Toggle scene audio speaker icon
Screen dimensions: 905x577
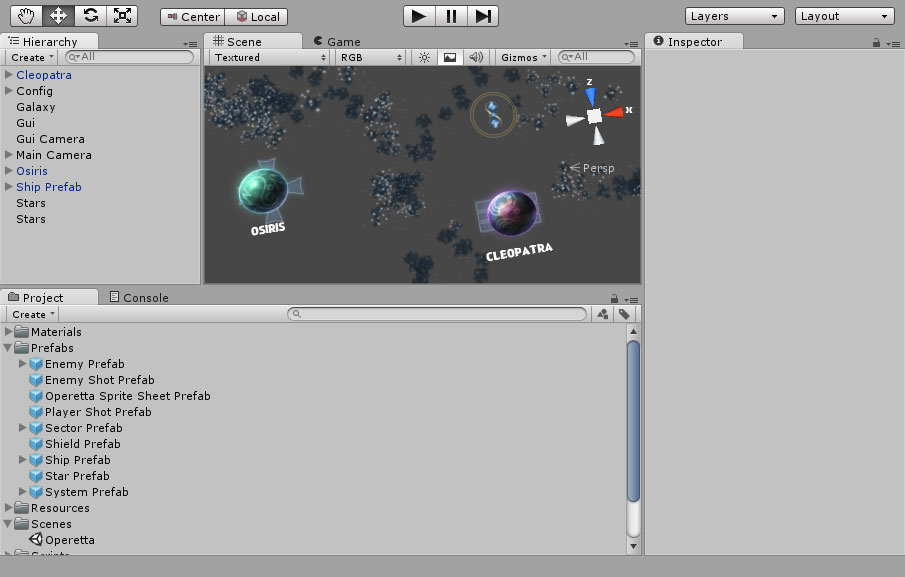click(476, 57)
